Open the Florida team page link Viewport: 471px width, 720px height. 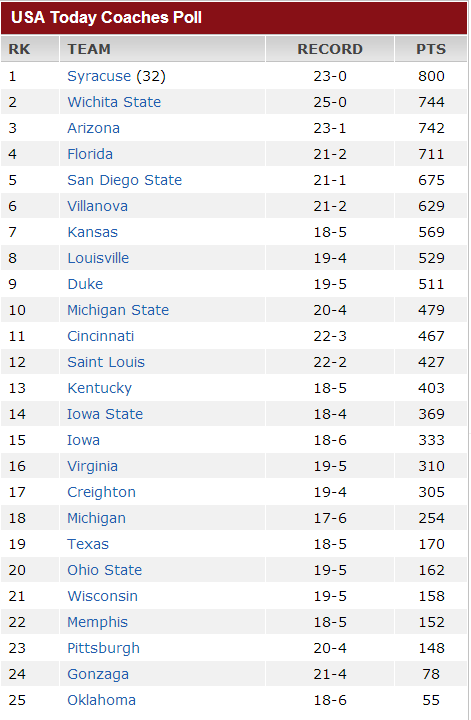click(90, 154)
